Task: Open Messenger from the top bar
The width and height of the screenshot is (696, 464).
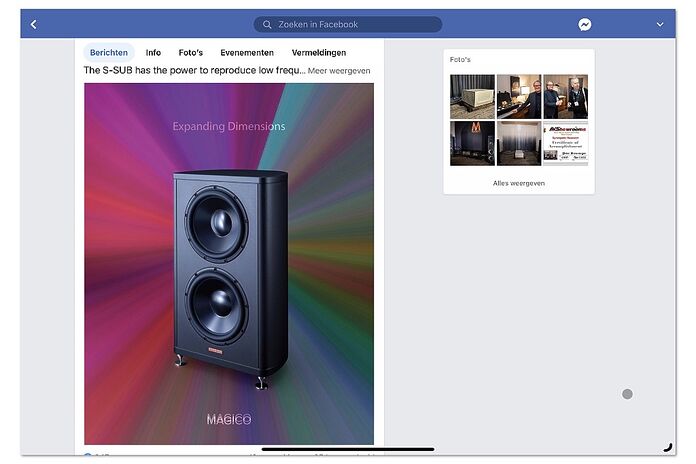Action: [x=585, y=24]
